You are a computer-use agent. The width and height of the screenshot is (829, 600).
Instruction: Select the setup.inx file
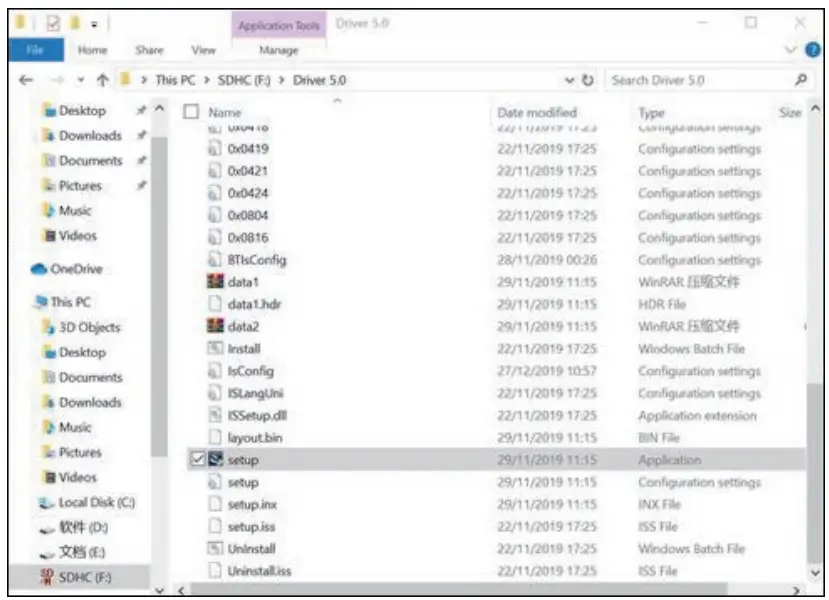coord(252,504)
